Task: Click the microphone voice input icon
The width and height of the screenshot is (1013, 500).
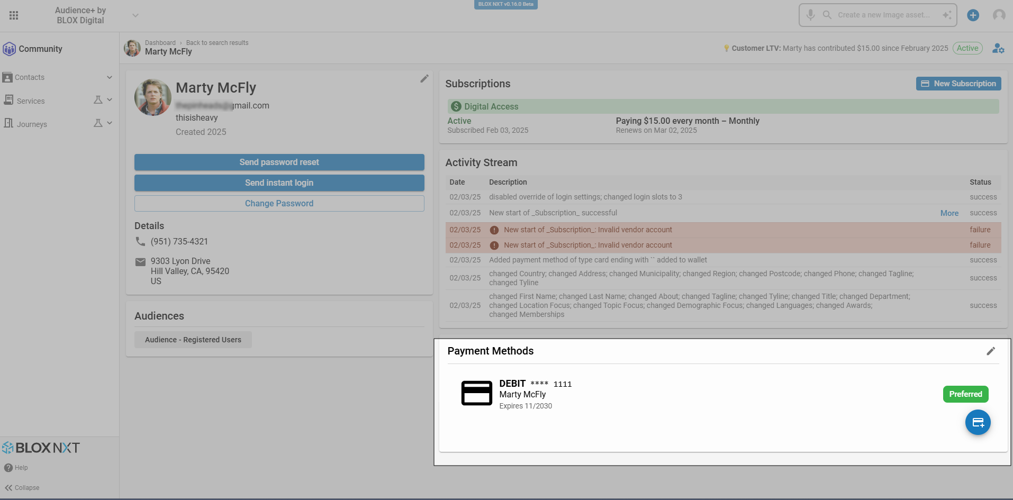Action: [x=810, y=15]
